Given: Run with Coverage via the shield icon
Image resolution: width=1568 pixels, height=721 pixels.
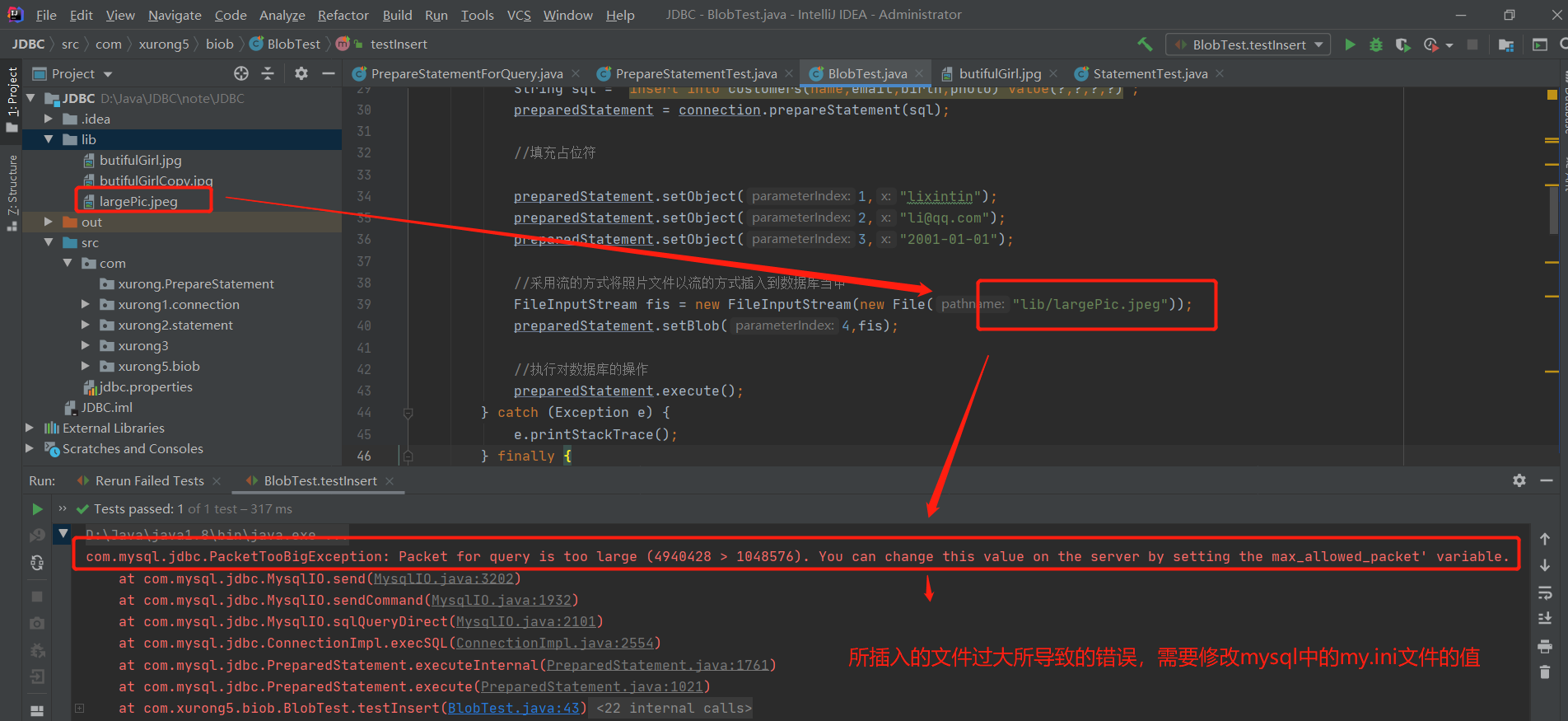Looking at the screenshot, I should tap(1402, 44).
